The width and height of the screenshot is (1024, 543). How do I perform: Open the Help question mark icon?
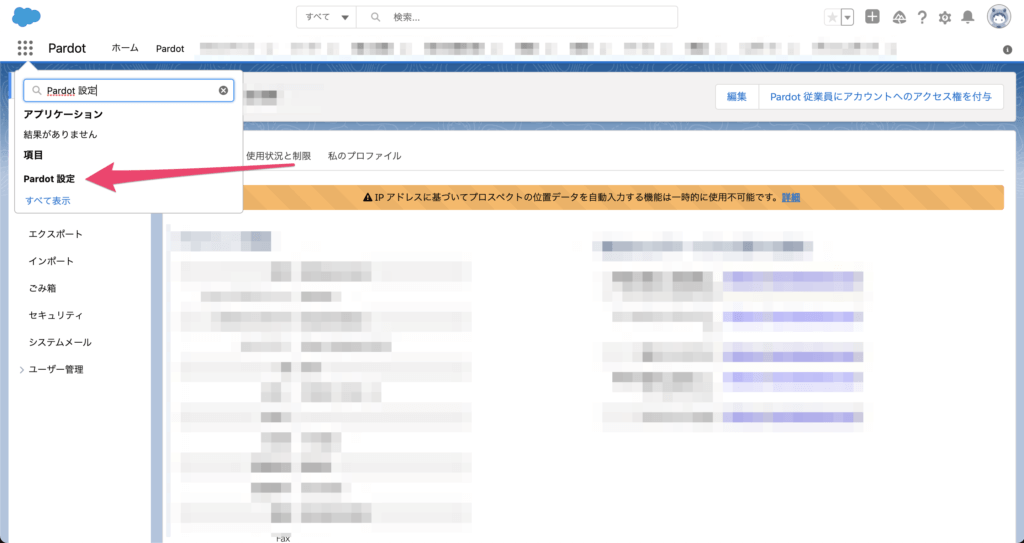tap(922, 18)
